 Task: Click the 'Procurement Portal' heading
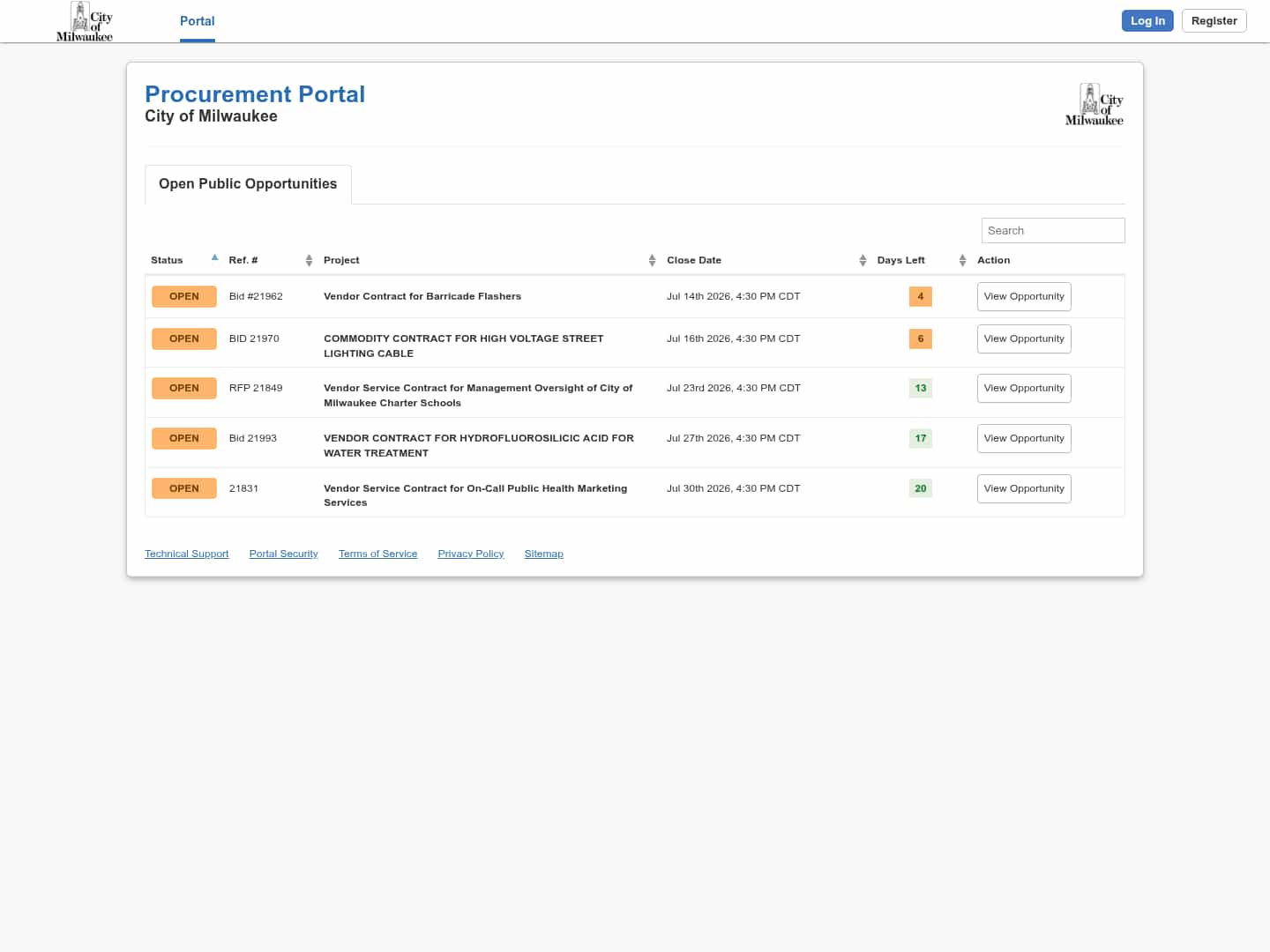tap(255, 94)
